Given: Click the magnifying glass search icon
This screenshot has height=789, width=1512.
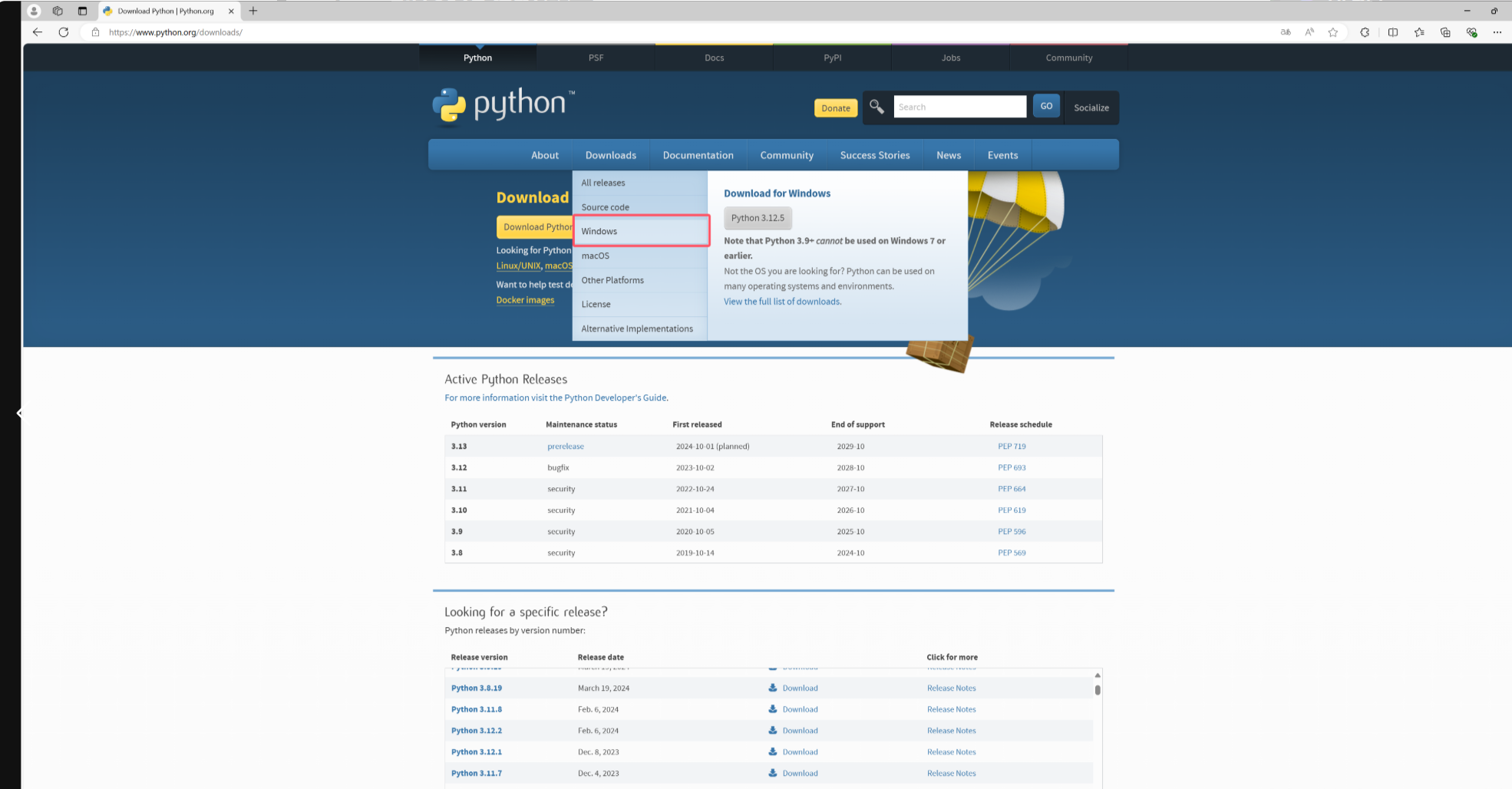Looking at the screenshot, I should (876, 107).
